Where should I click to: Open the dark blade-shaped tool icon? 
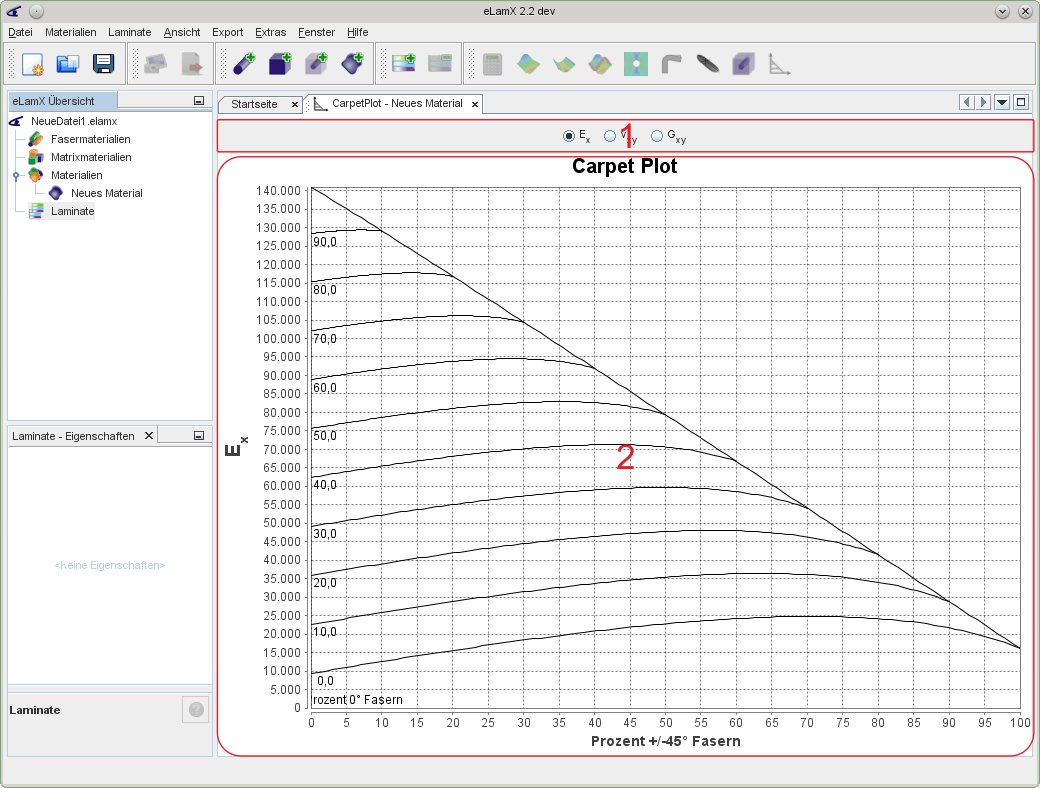pos(708,64)
